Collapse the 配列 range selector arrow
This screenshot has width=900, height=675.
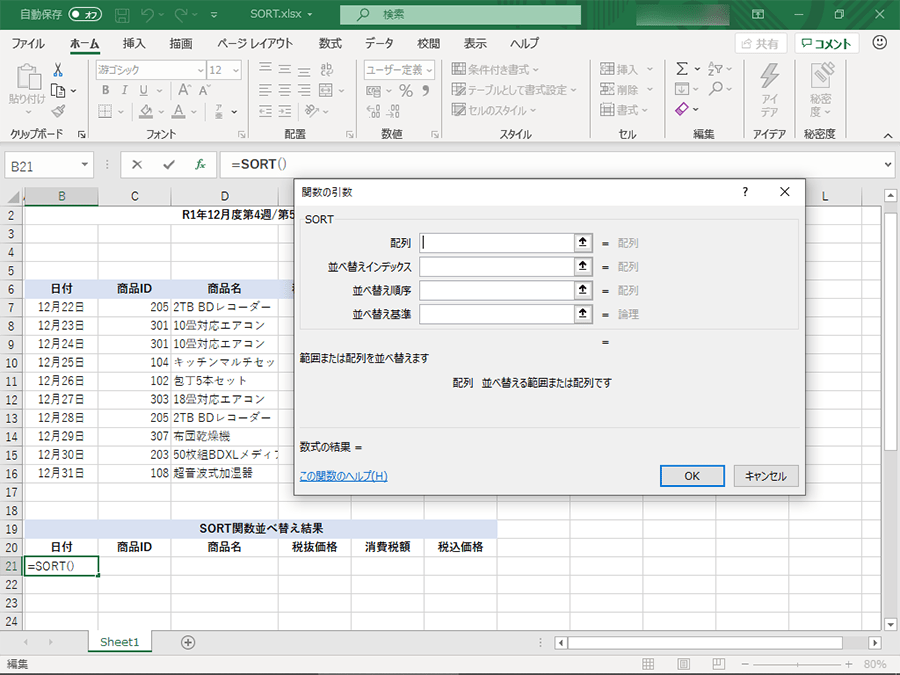(x=582, y=243)
